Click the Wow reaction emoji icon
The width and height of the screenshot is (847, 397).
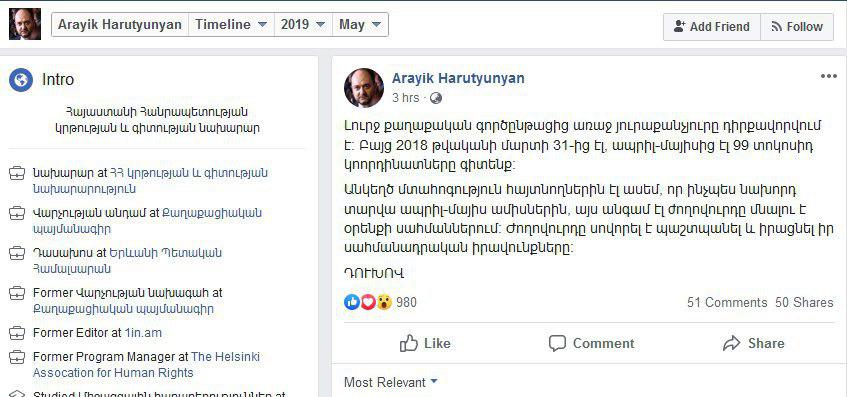pos(384,302)
